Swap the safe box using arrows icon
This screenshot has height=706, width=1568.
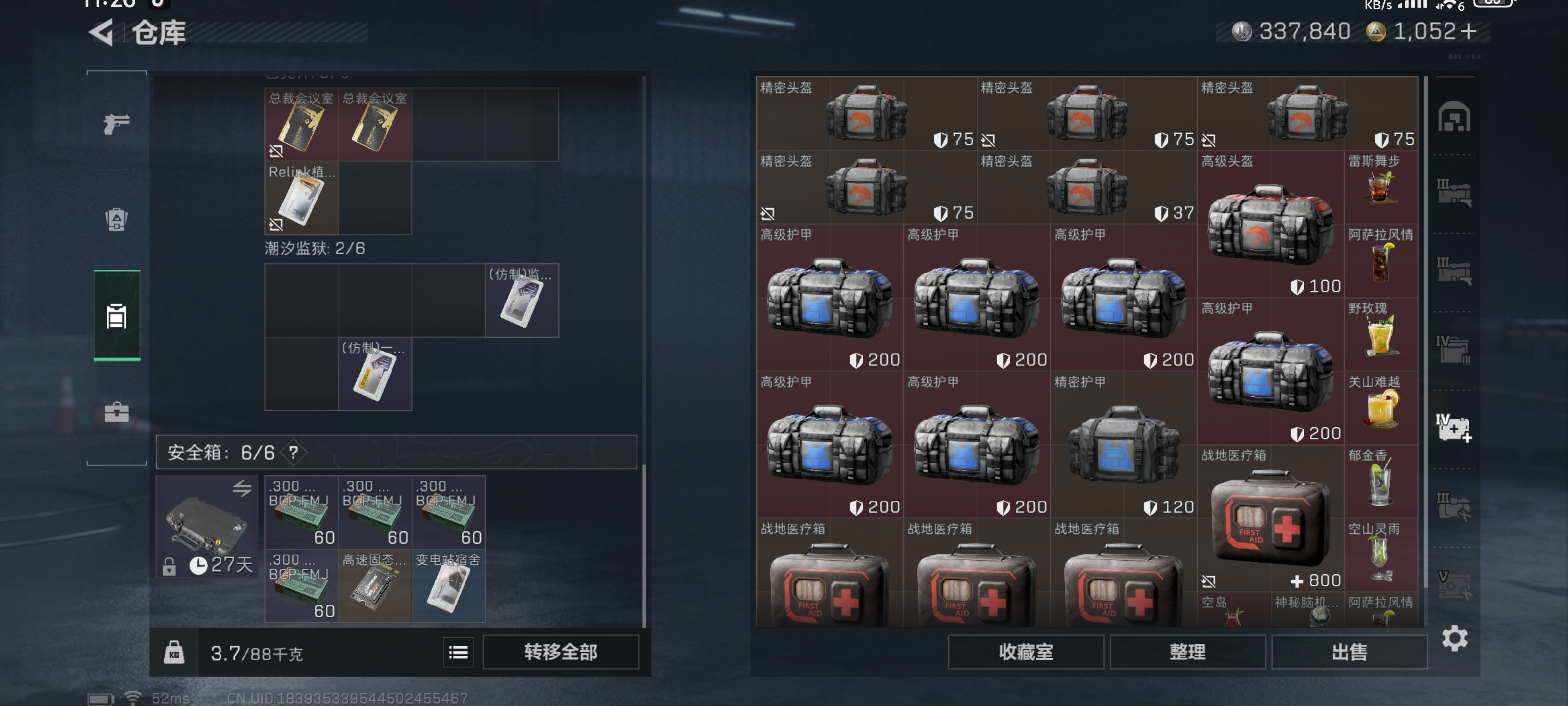242,488
